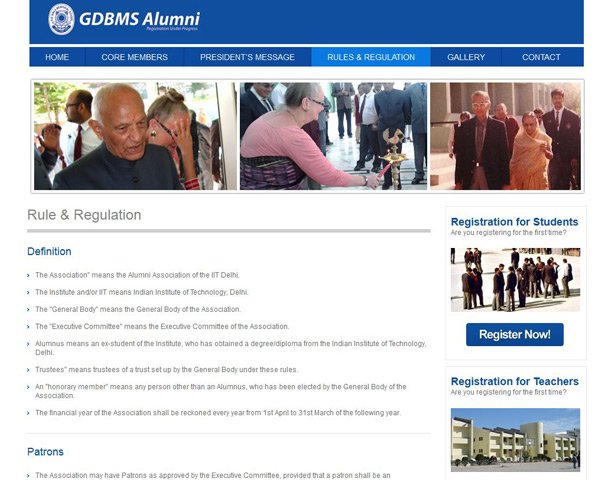Click Registration for Teachers heading
Image resolution: width=600 pixels, height=480 pixels.
point(515,382)
